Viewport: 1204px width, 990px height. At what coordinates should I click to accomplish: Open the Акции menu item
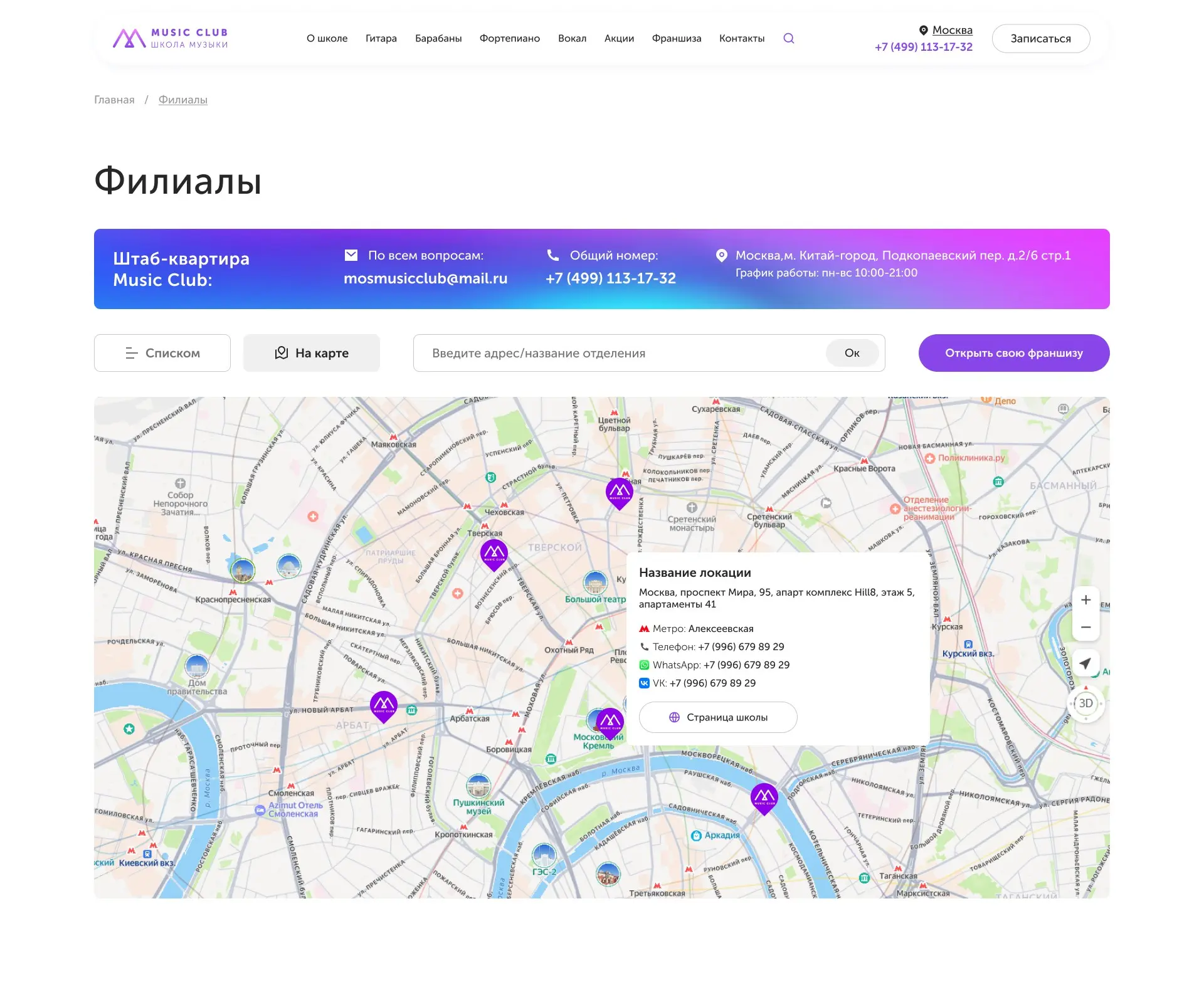619,38
